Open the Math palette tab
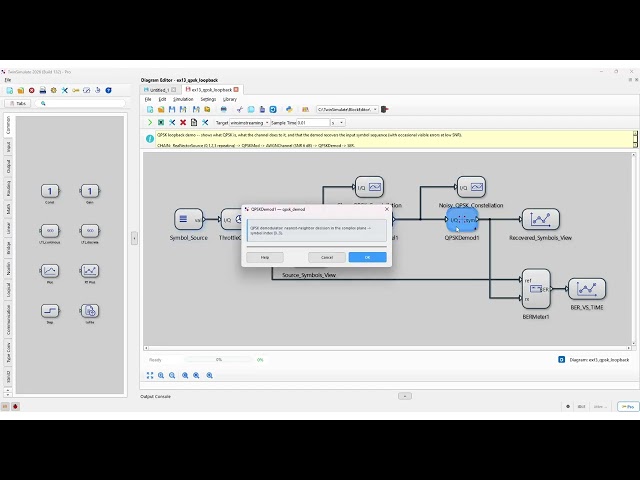 [8, 209]
